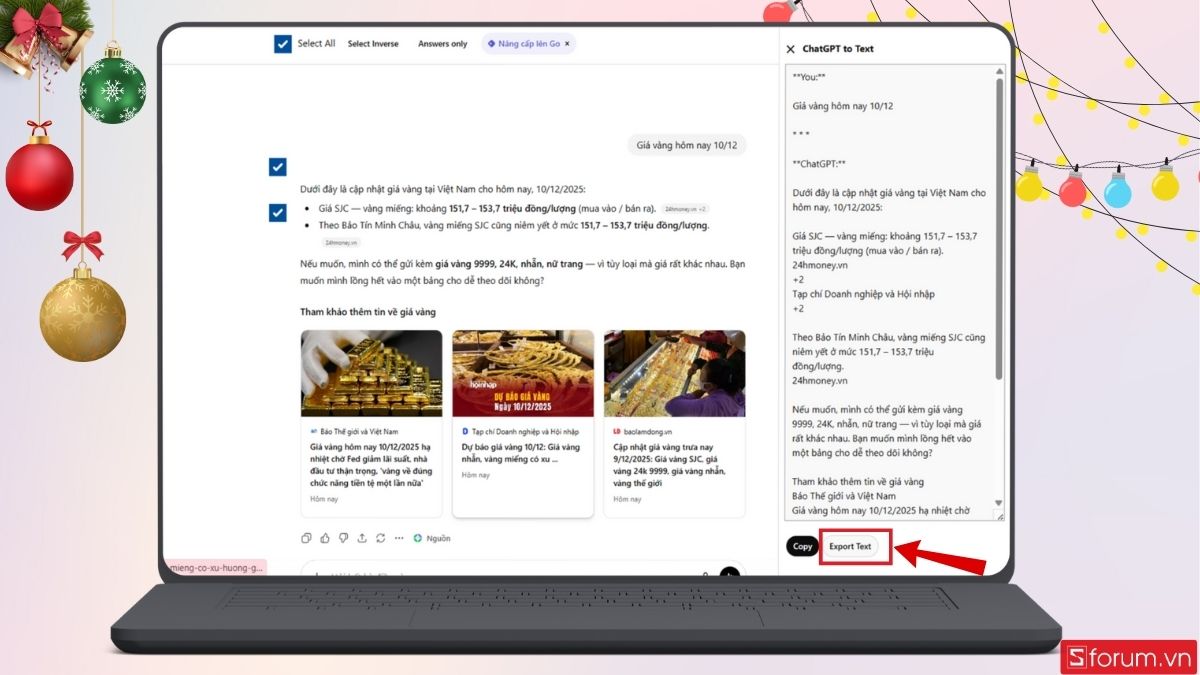Open article 'Cập nhật giá vàng trưa nay 9/12/2025'
The height and width of the screenshot is (675, 1200).
(669, 465)
